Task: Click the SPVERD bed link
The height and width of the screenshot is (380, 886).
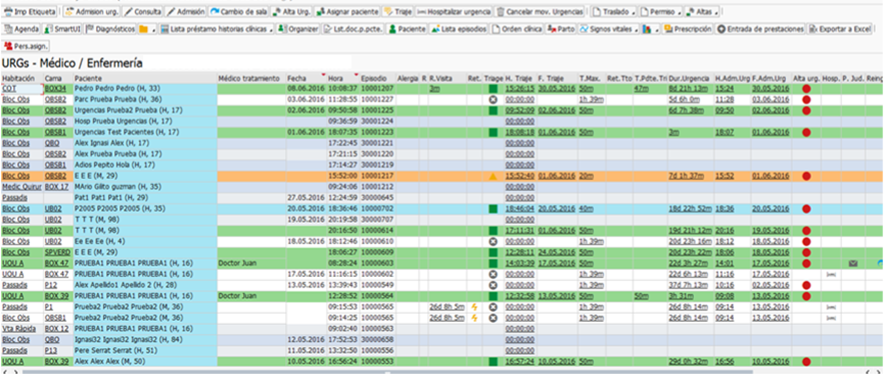Action: (57, 252)
